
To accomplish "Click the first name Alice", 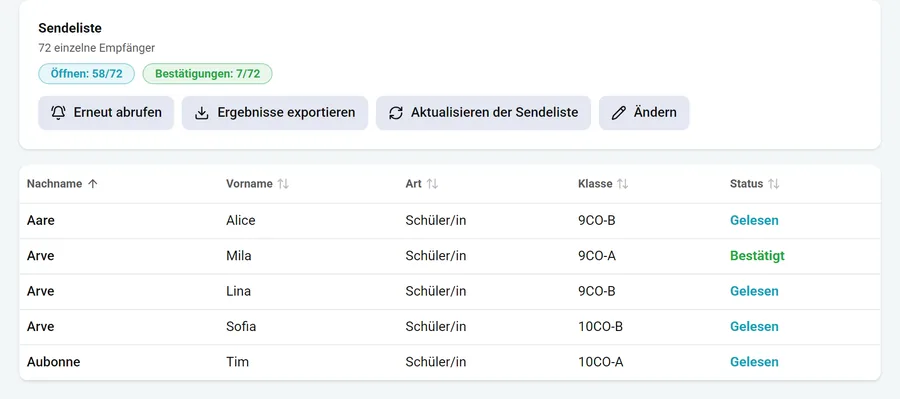I will point(240,220).
